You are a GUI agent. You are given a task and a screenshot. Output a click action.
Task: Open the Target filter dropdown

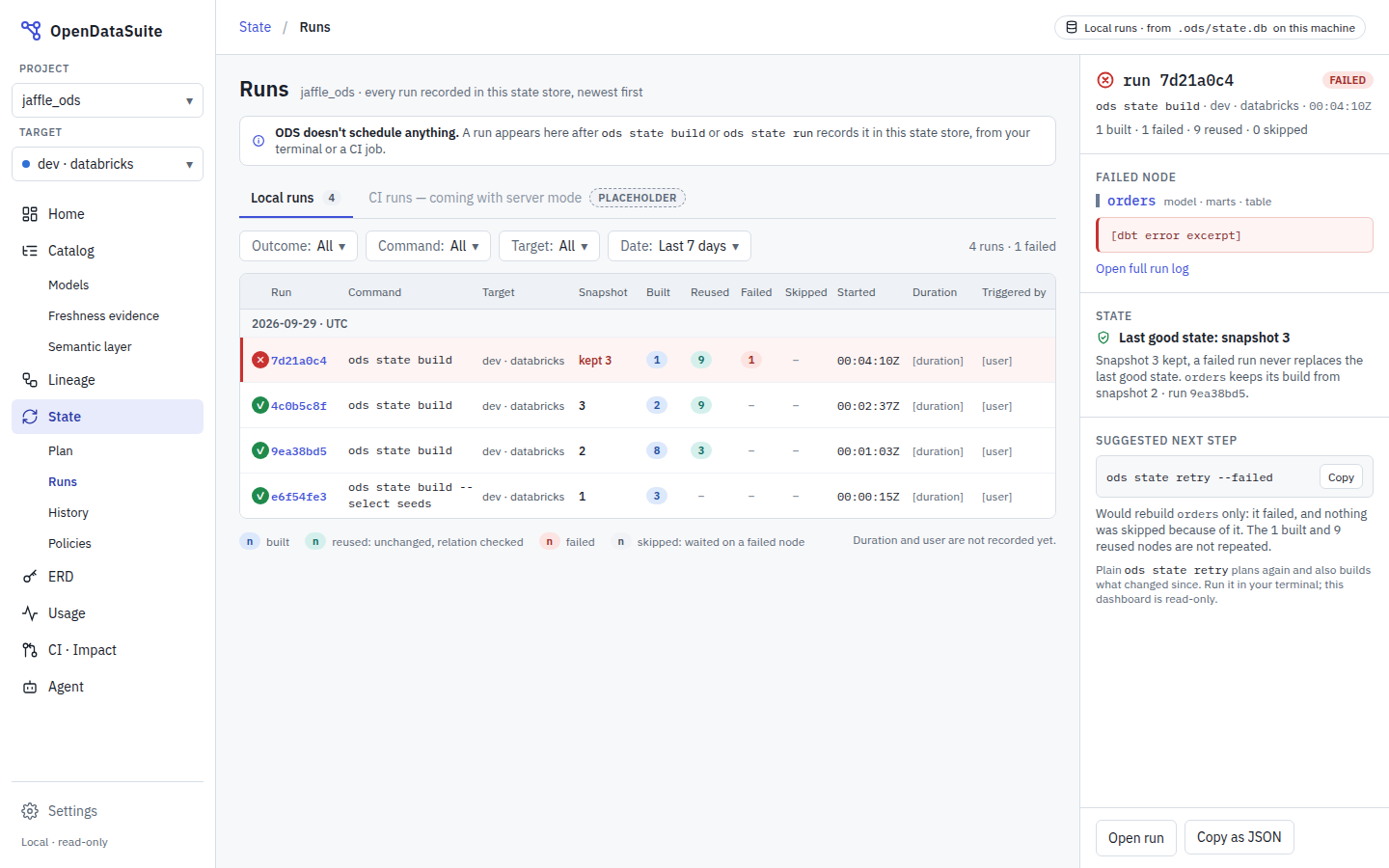(x=549, y=246)
